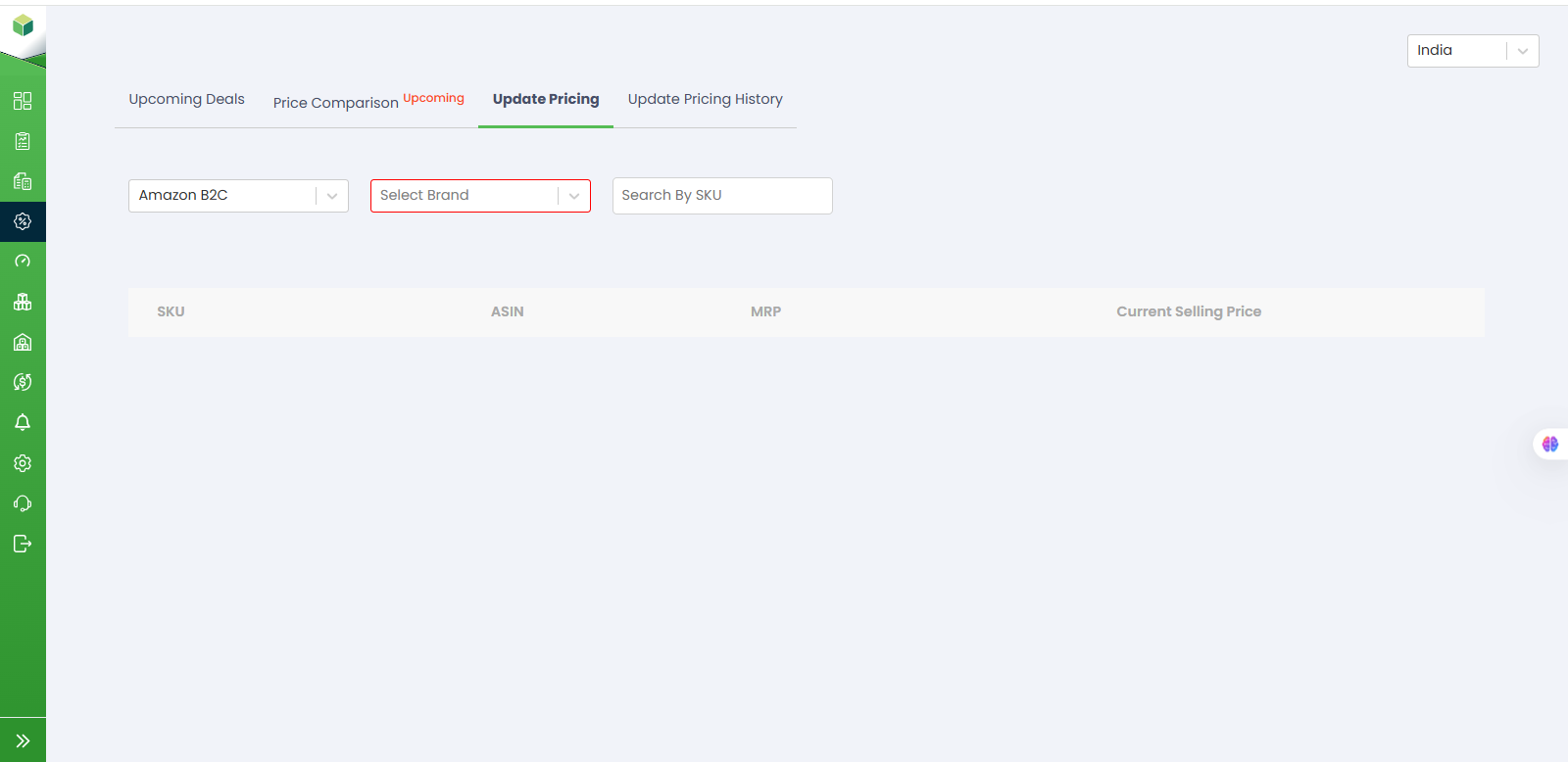Expand the sidebar with double-chevron arrow
The image size is (1568, 762).
coord(23,740)
